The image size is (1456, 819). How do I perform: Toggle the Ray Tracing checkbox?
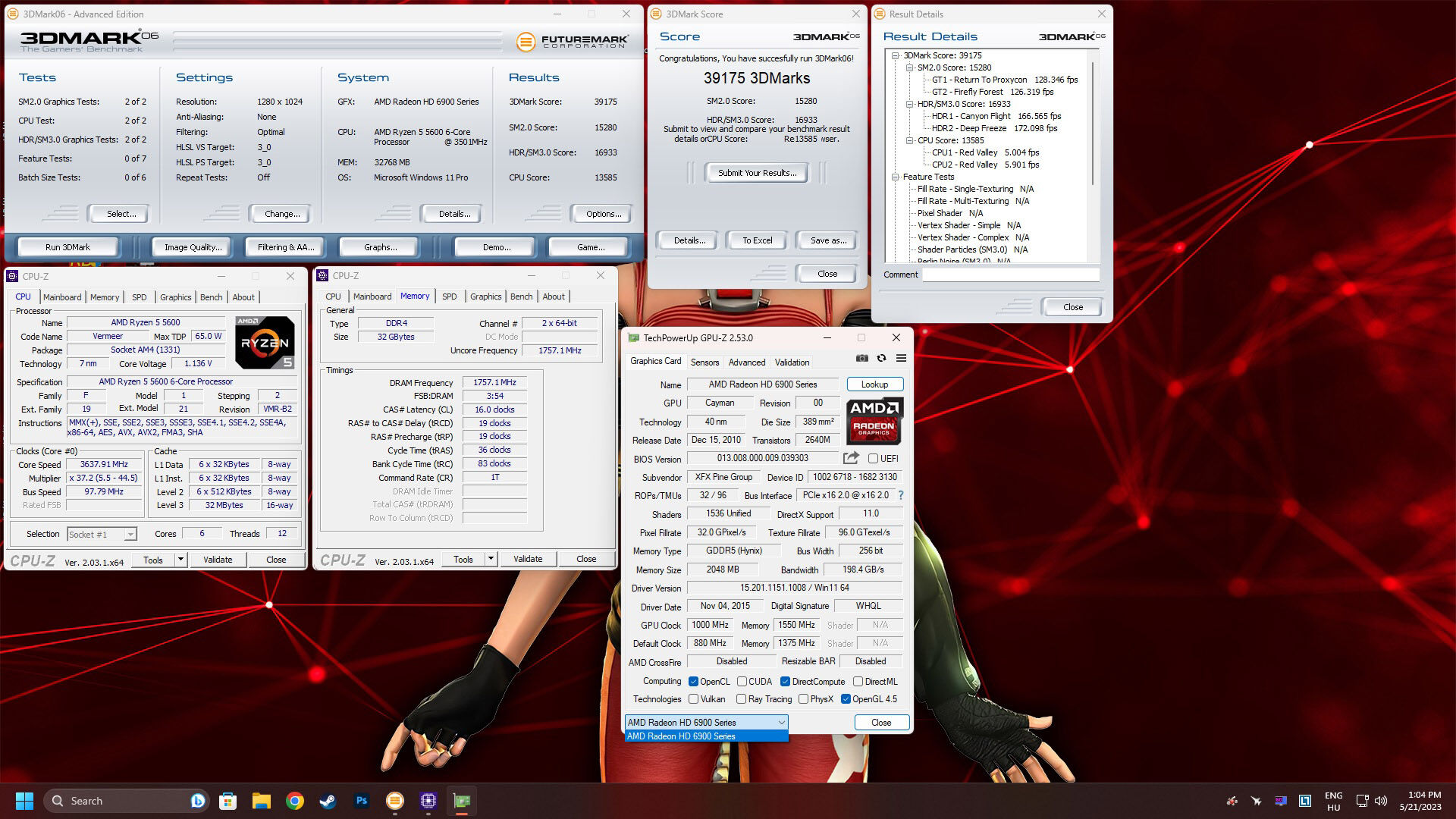742,699
